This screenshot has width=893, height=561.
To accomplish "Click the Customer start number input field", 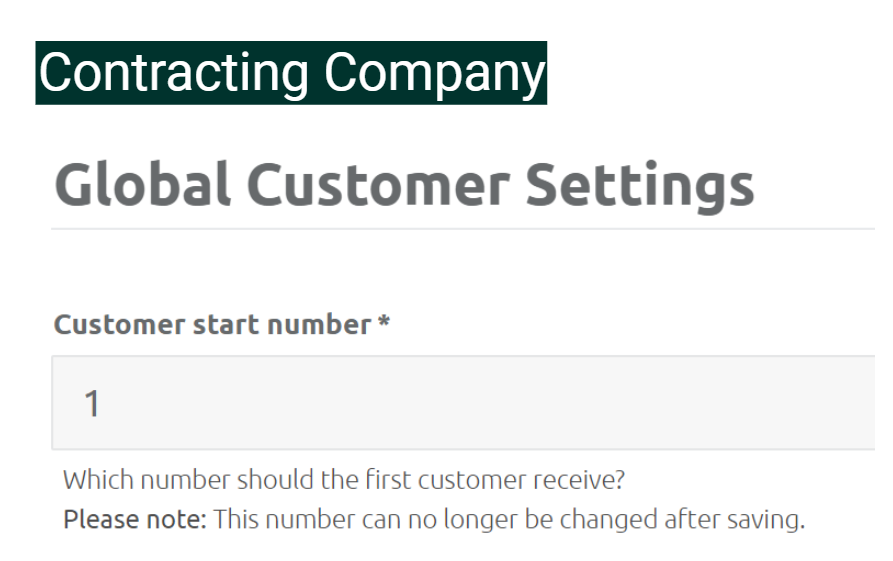I will (x=464, y=403).
